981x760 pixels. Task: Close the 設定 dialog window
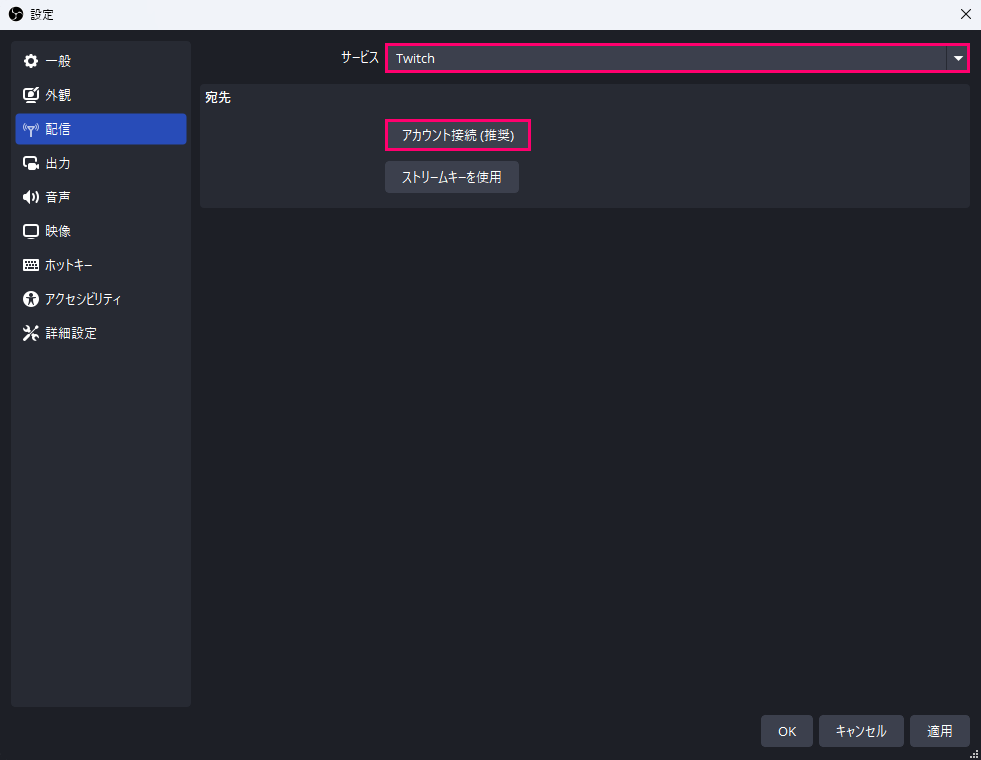coord(965,14)
